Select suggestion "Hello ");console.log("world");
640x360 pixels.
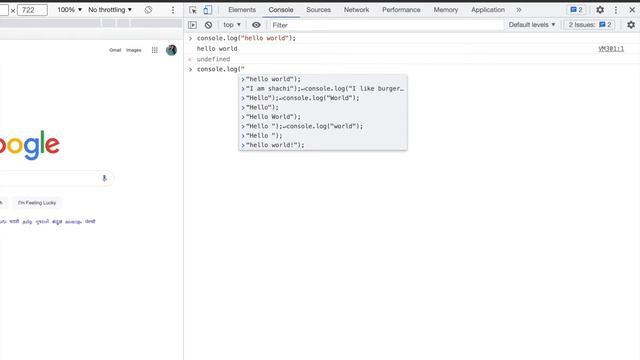coord(323,126)
